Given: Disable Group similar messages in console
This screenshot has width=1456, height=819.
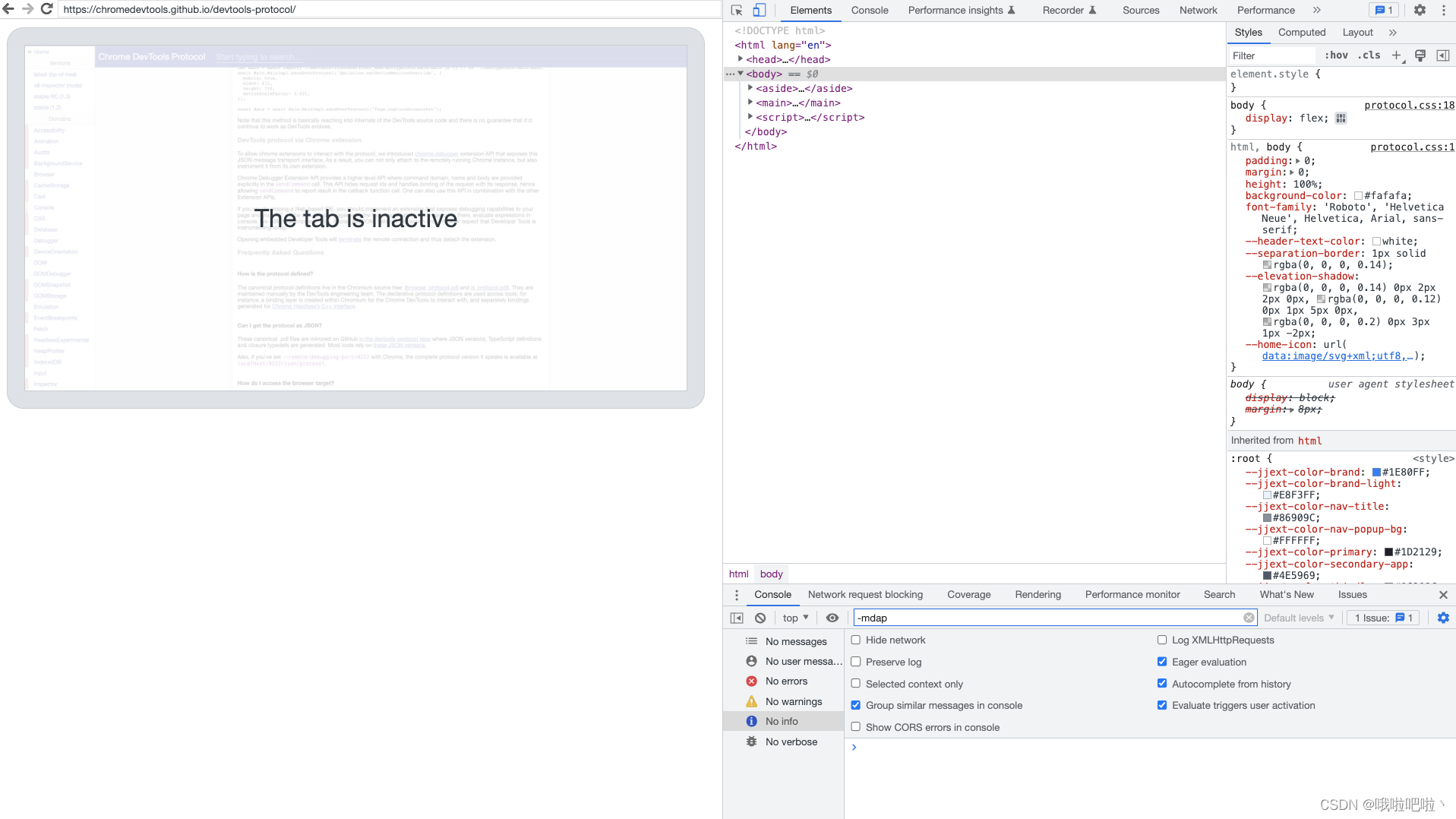Looking at the screenshot, I should pyautogui.click(x=856, y=705).
